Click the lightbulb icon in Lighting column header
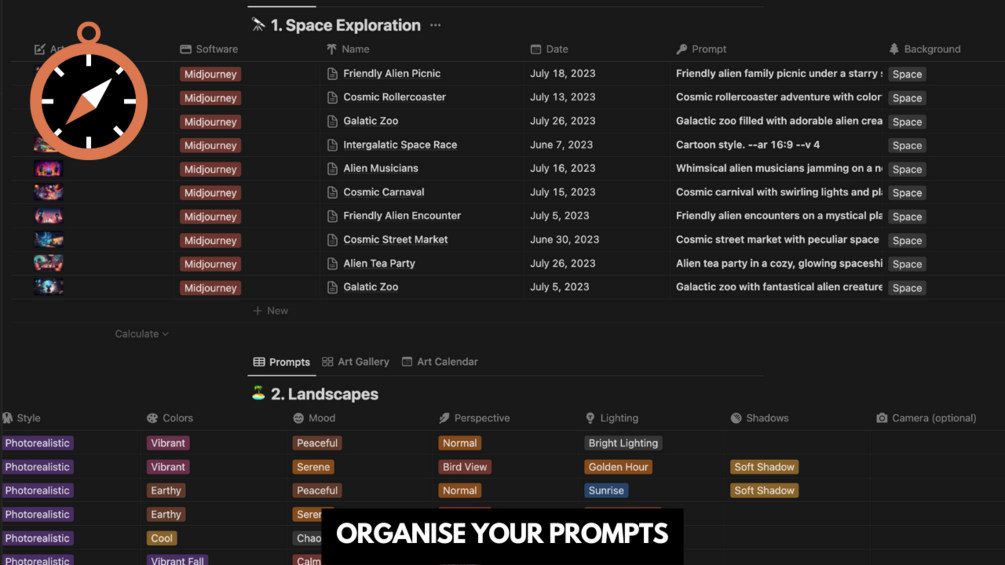Image resolution: width=1005 pixels, height=565 pixels. pyautogui.click(x=590, y=418)
